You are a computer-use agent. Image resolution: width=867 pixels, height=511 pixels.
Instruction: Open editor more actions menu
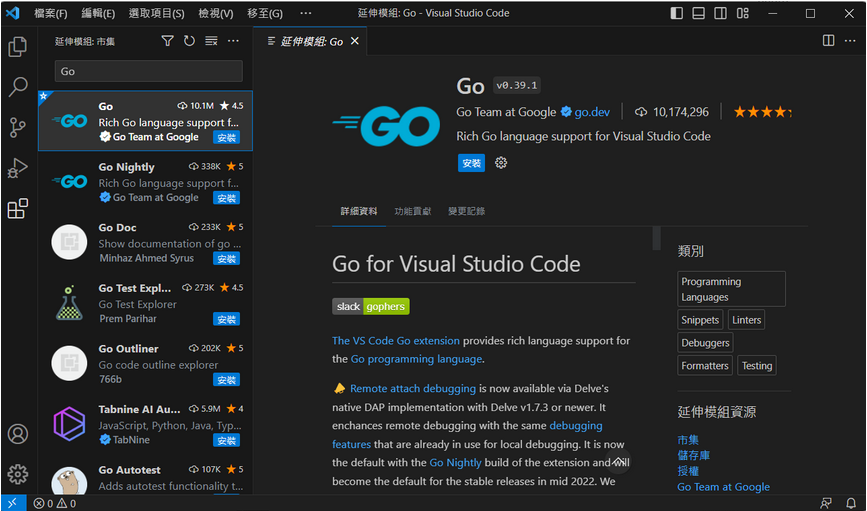(x=850, y=41)
